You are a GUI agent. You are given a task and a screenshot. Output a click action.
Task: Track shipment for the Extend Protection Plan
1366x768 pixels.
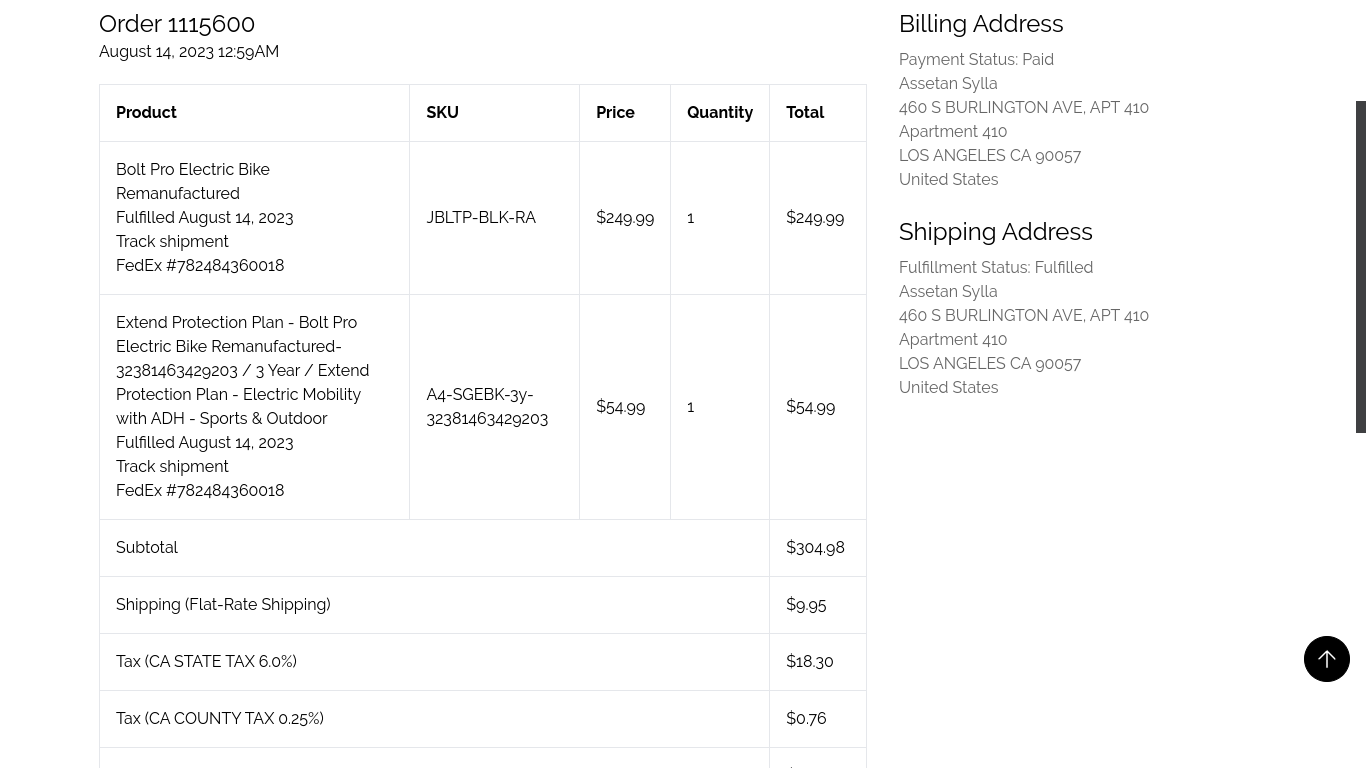click(172, 466)
